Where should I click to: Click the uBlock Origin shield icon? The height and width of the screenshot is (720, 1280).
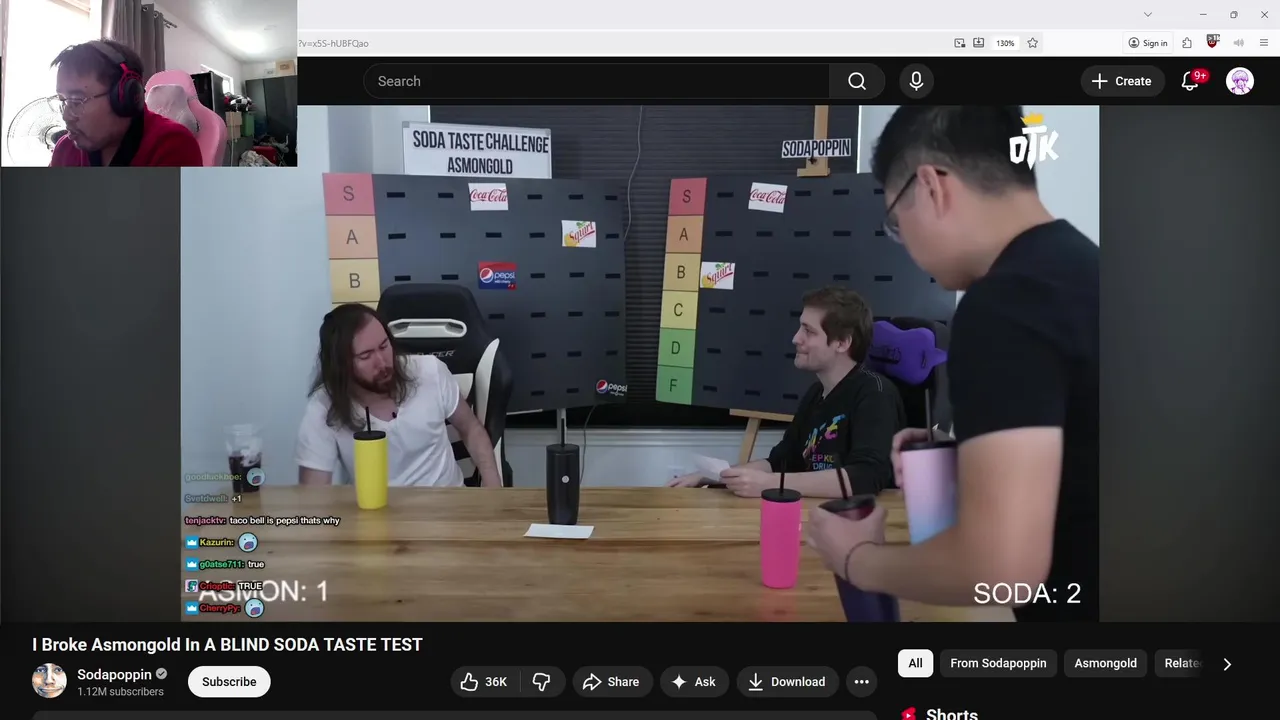(1213, 42)
